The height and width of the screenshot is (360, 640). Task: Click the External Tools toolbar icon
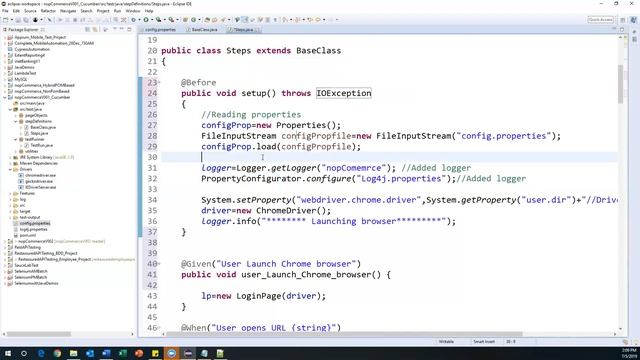click(x=171, y=20)
